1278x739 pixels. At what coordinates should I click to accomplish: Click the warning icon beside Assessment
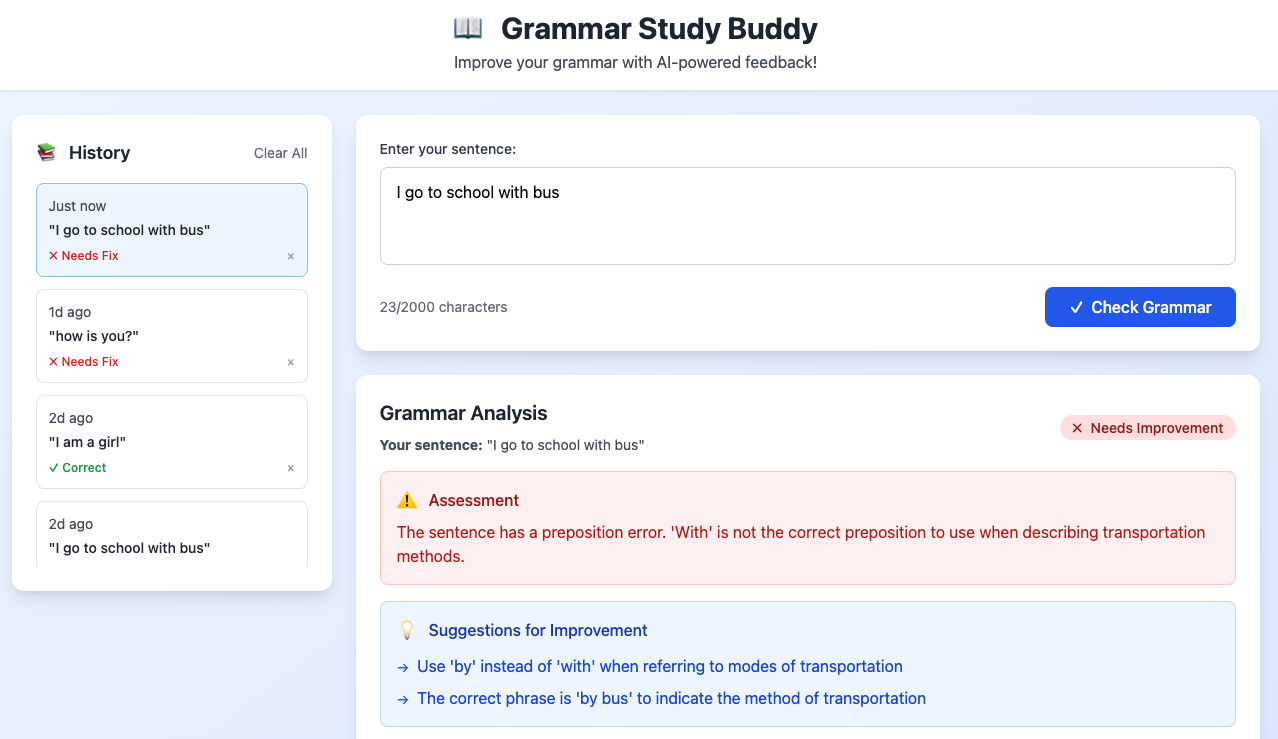coord(406,500)
